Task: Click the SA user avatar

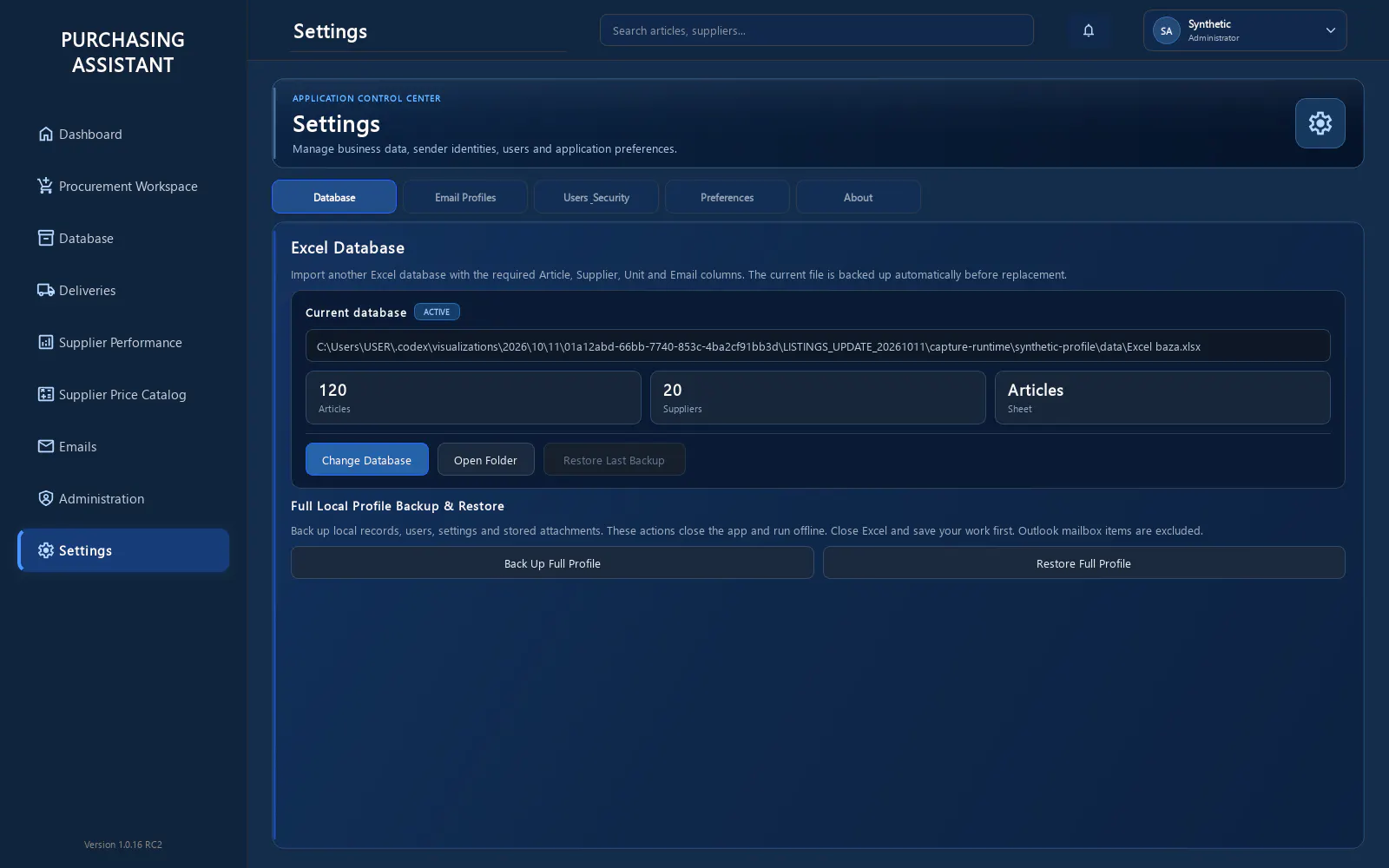Action: pos(1167,30)
